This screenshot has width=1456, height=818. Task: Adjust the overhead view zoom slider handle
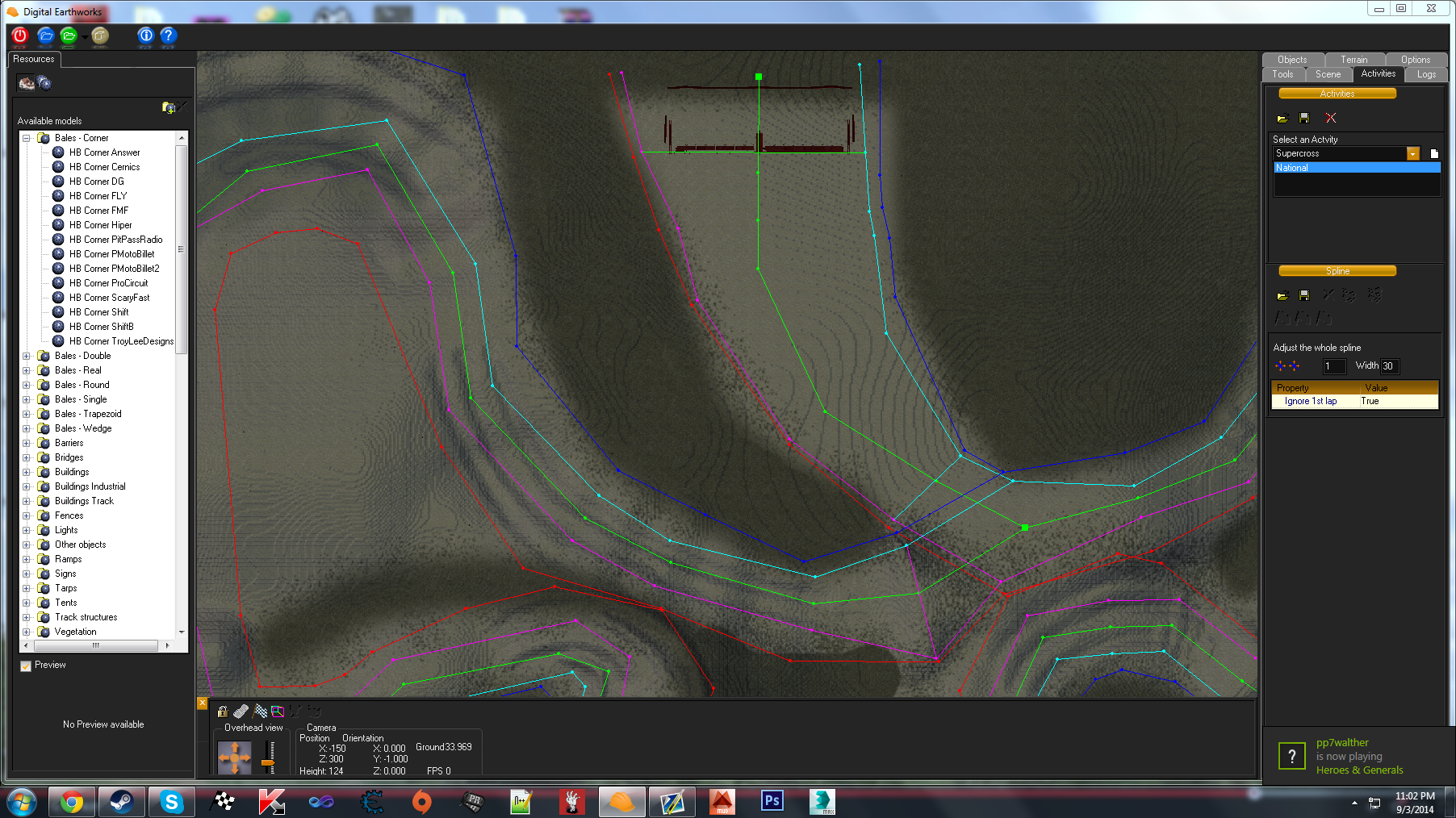(x=268, y=762)
